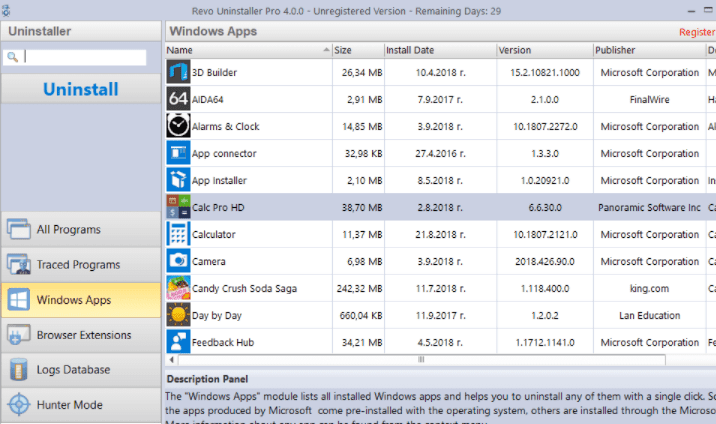Click the 3D Builder app icon
Image resolution: width=716 pixels, height=424 pixels.
[178, 72]
